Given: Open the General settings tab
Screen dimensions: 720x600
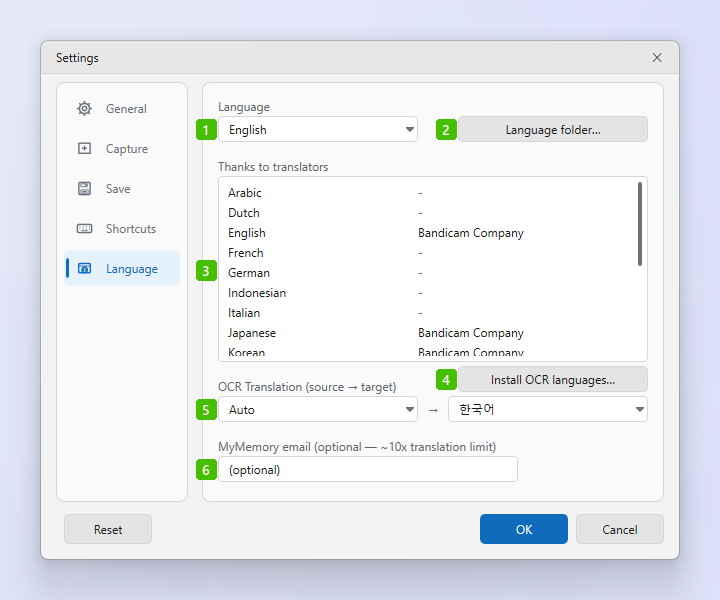Looking at the screenshot, I should pos(122,109).
